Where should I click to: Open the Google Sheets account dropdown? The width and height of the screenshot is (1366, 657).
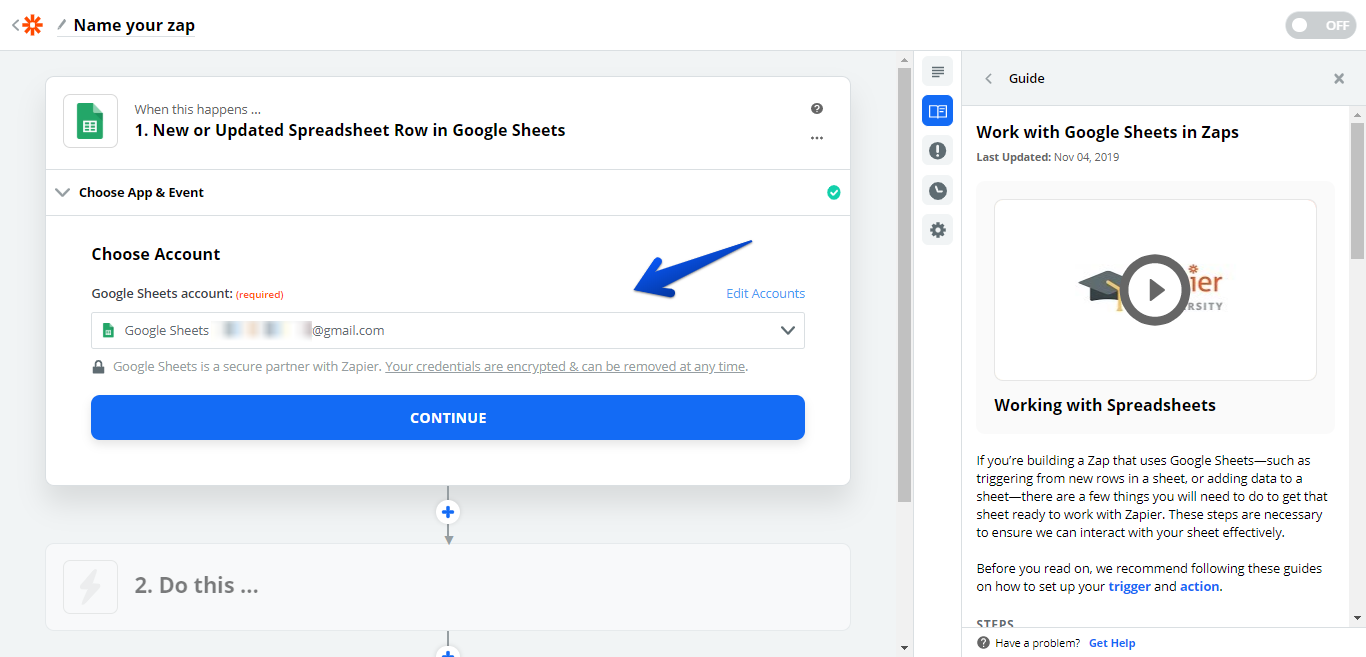click(x=448, y=331)
